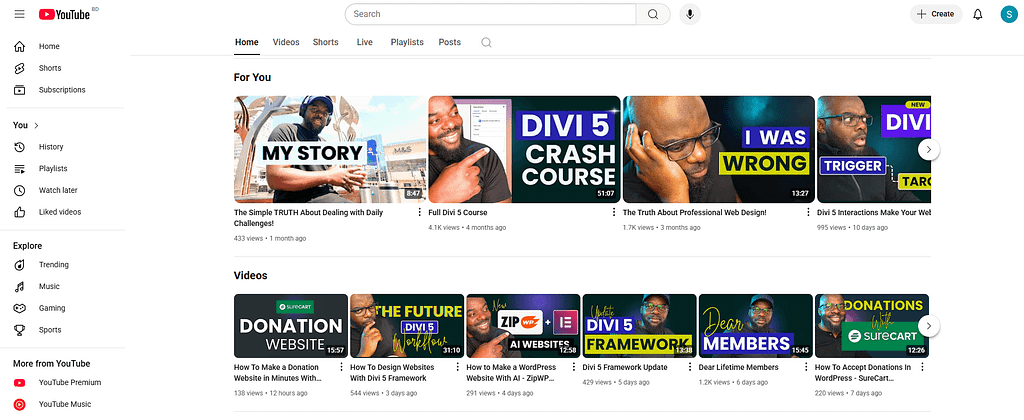Click the search magnifier button
The image size is (1024, 420).
coord(652,14)
